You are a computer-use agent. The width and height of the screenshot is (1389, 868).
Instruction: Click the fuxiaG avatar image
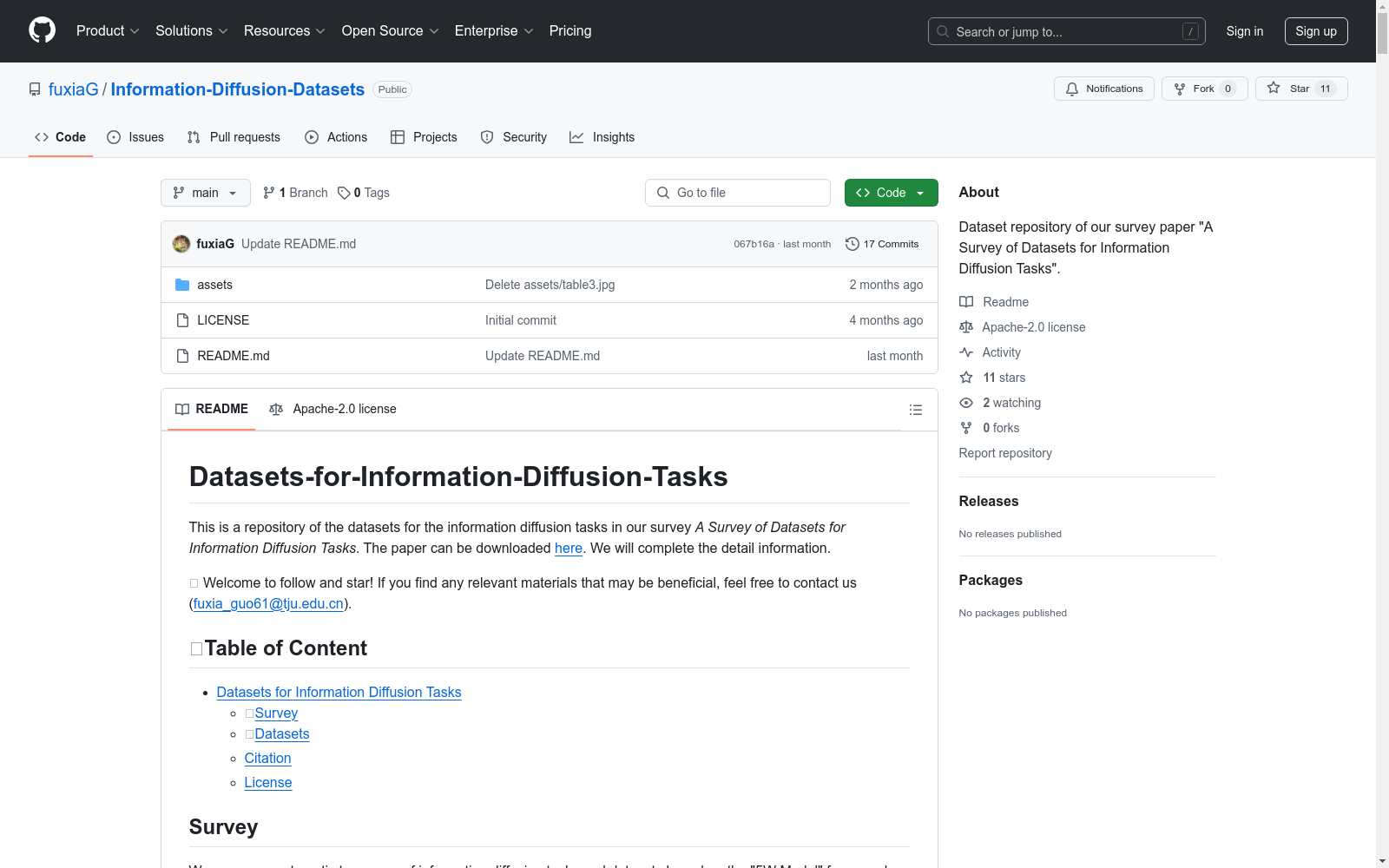(x=181, y=244)
